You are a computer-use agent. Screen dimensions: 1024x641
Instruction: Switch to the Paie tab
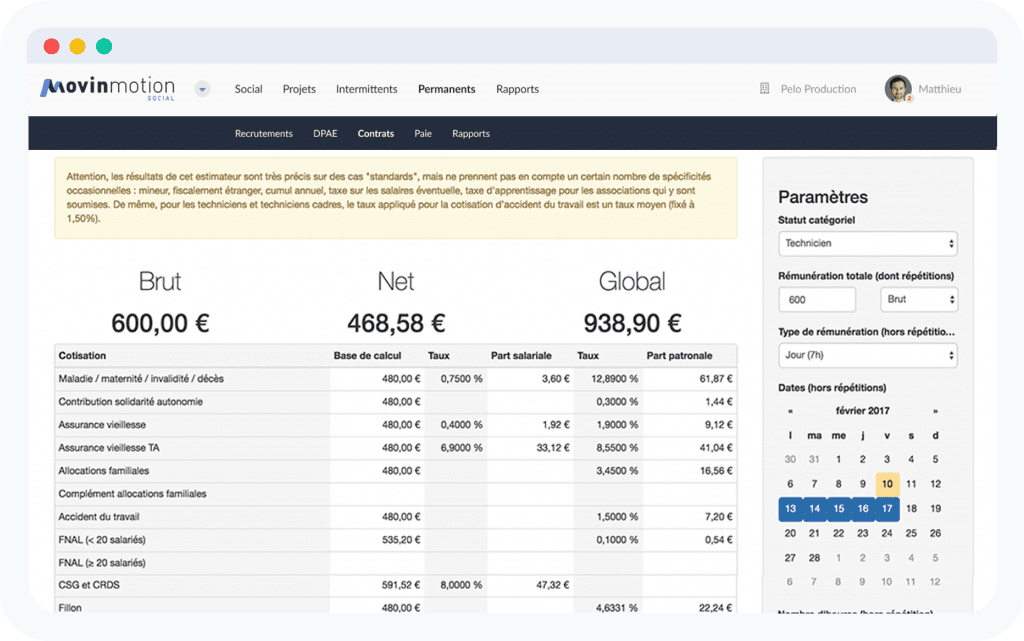(x=423, y=133)
